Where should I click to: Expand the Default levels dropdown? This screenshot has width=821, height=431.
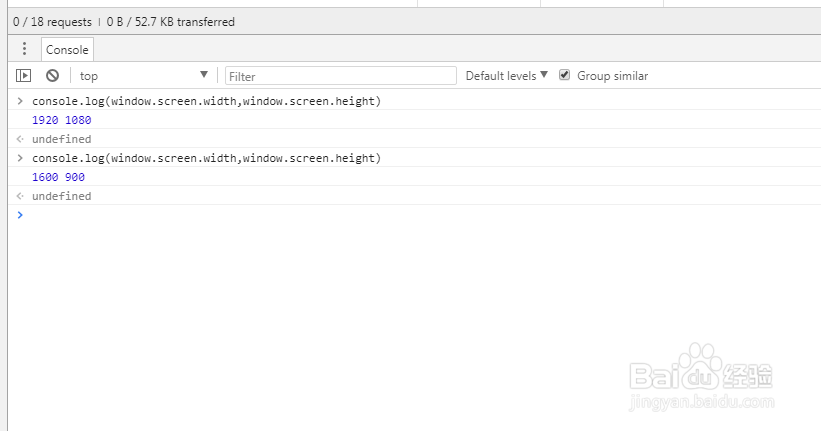point(507,75)
